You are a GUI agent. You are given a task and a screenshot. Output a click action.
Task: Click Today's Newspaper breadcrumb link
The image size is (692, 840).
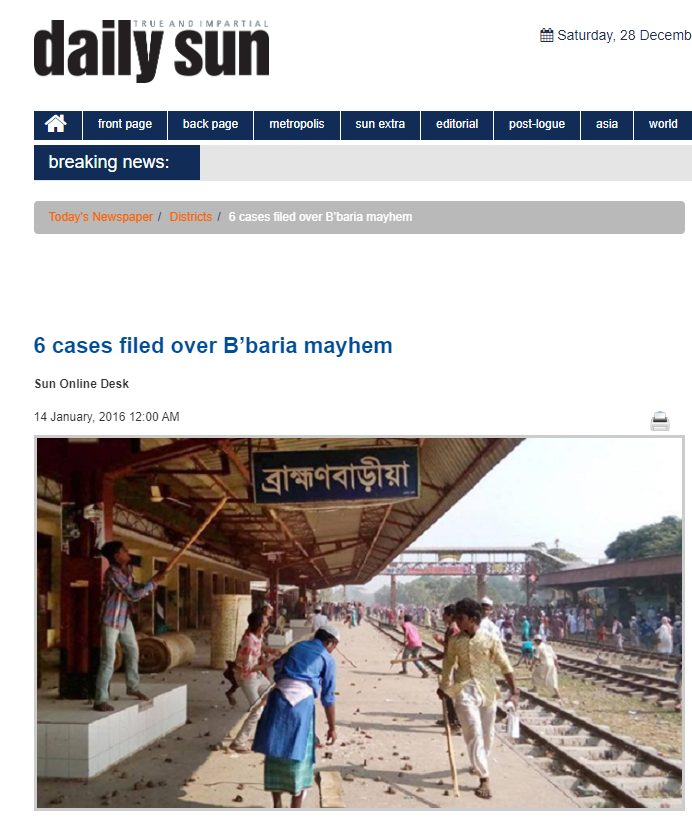coord(101,217)
